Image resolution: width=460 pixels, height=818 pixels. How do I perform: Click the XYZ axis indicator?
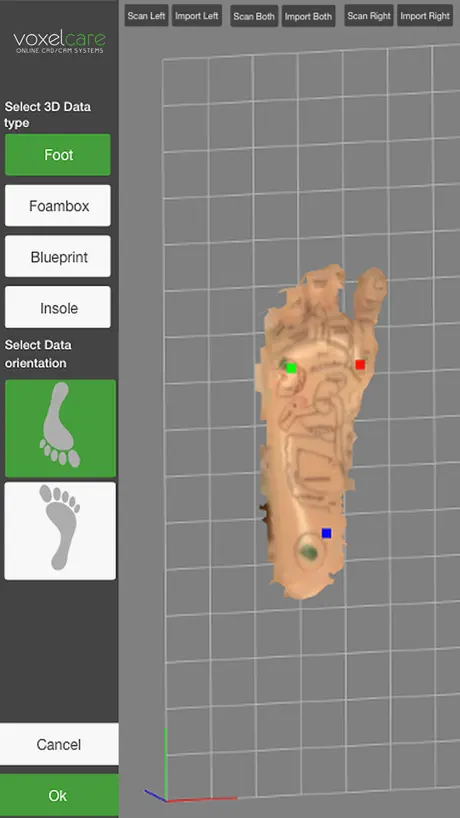[x=190, y=764]
